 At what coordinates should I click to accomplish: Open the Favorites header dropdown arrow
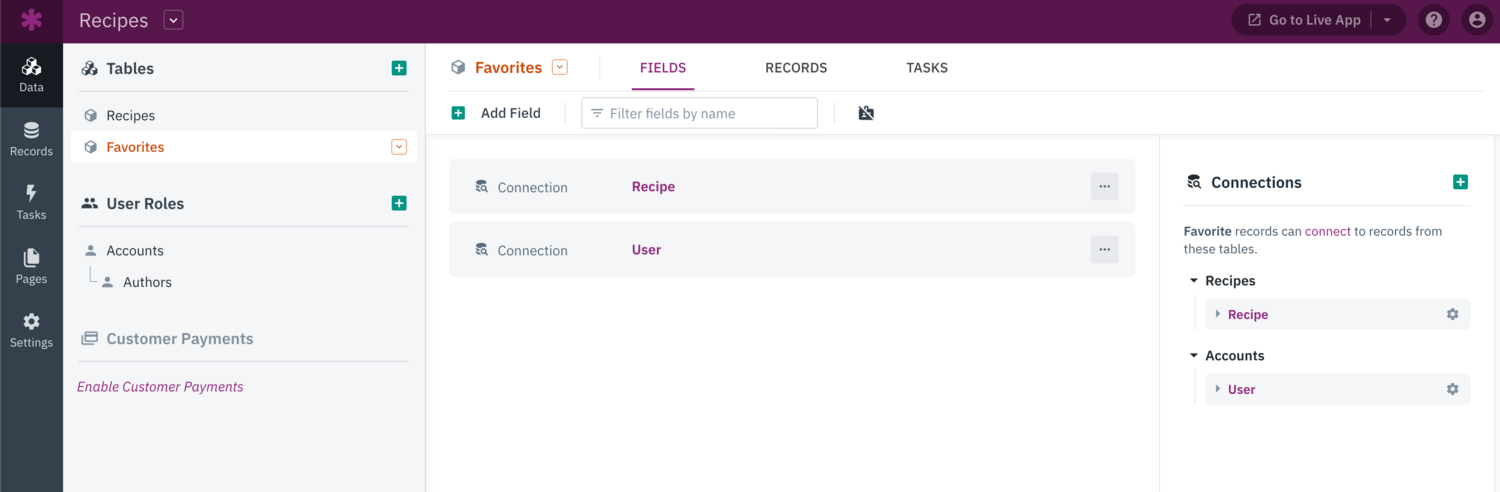pyautogui.click(x=560, y=67)
